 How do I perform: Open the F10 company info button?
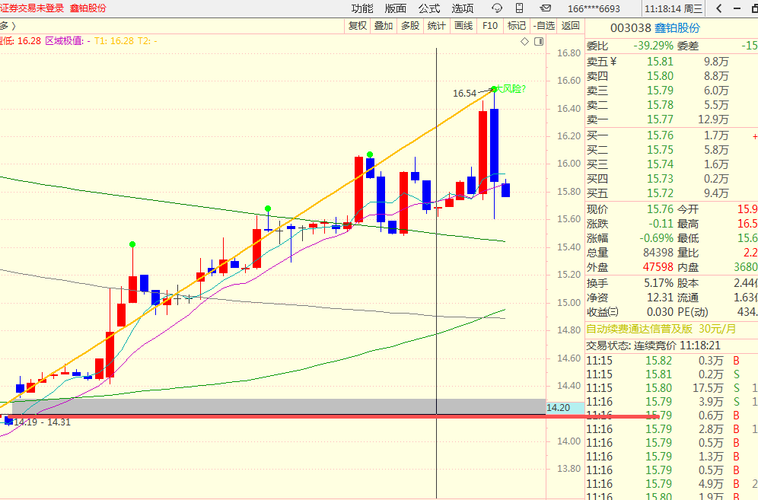tap(490, 26)
